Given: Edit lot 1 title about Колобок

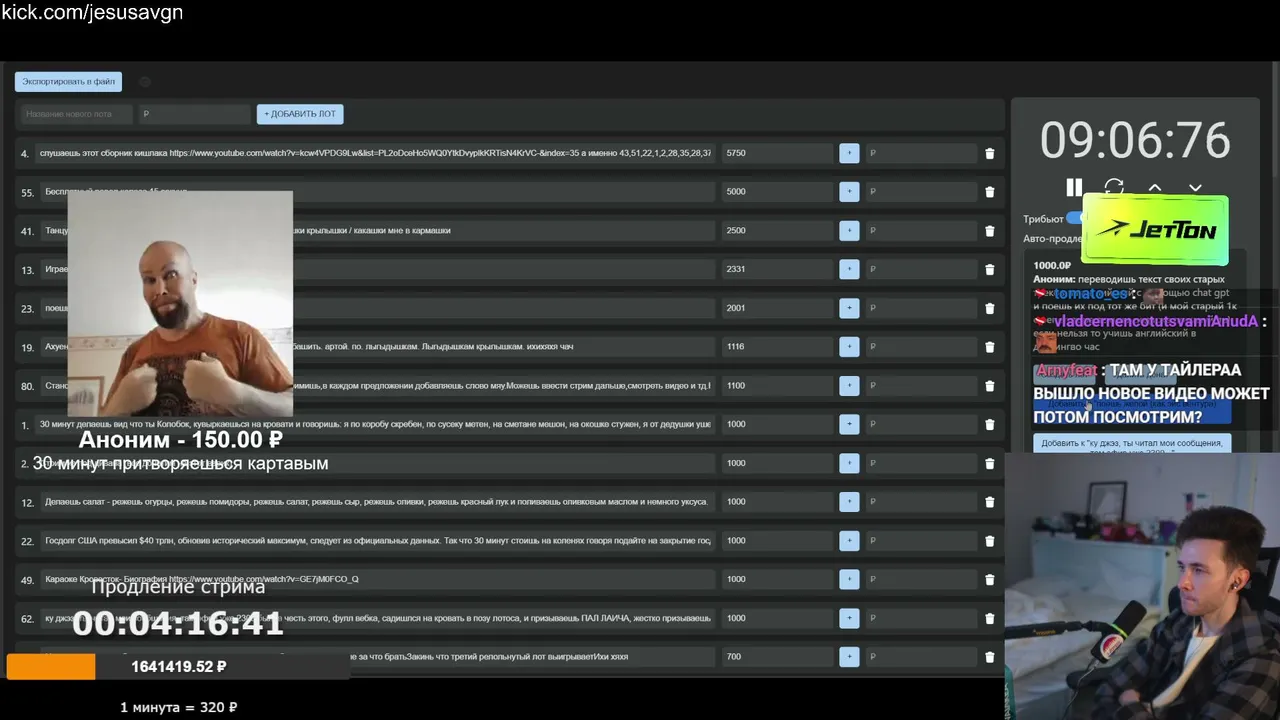Looking at the screenshot, I should point(375,424).
